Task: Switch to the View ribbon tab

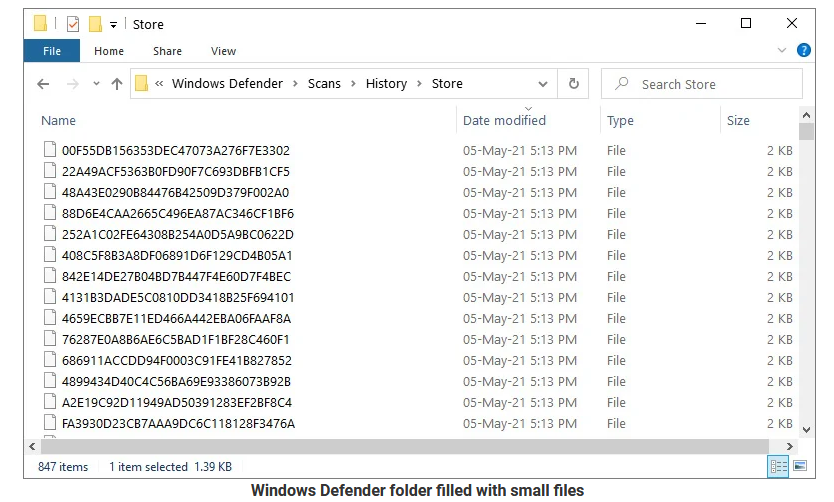Action: click(x=223, y=51)
